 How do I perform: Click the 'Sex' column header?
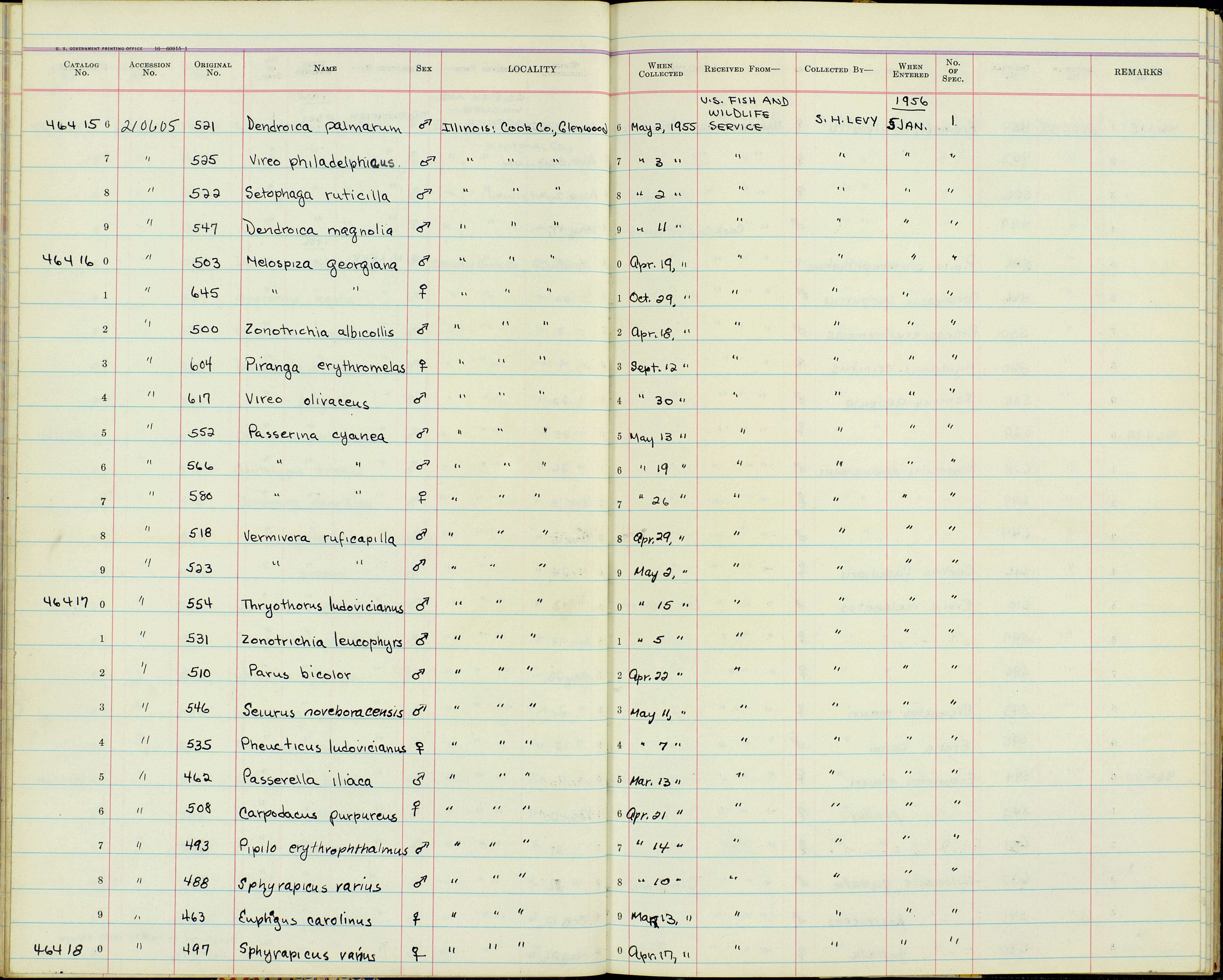424,69
